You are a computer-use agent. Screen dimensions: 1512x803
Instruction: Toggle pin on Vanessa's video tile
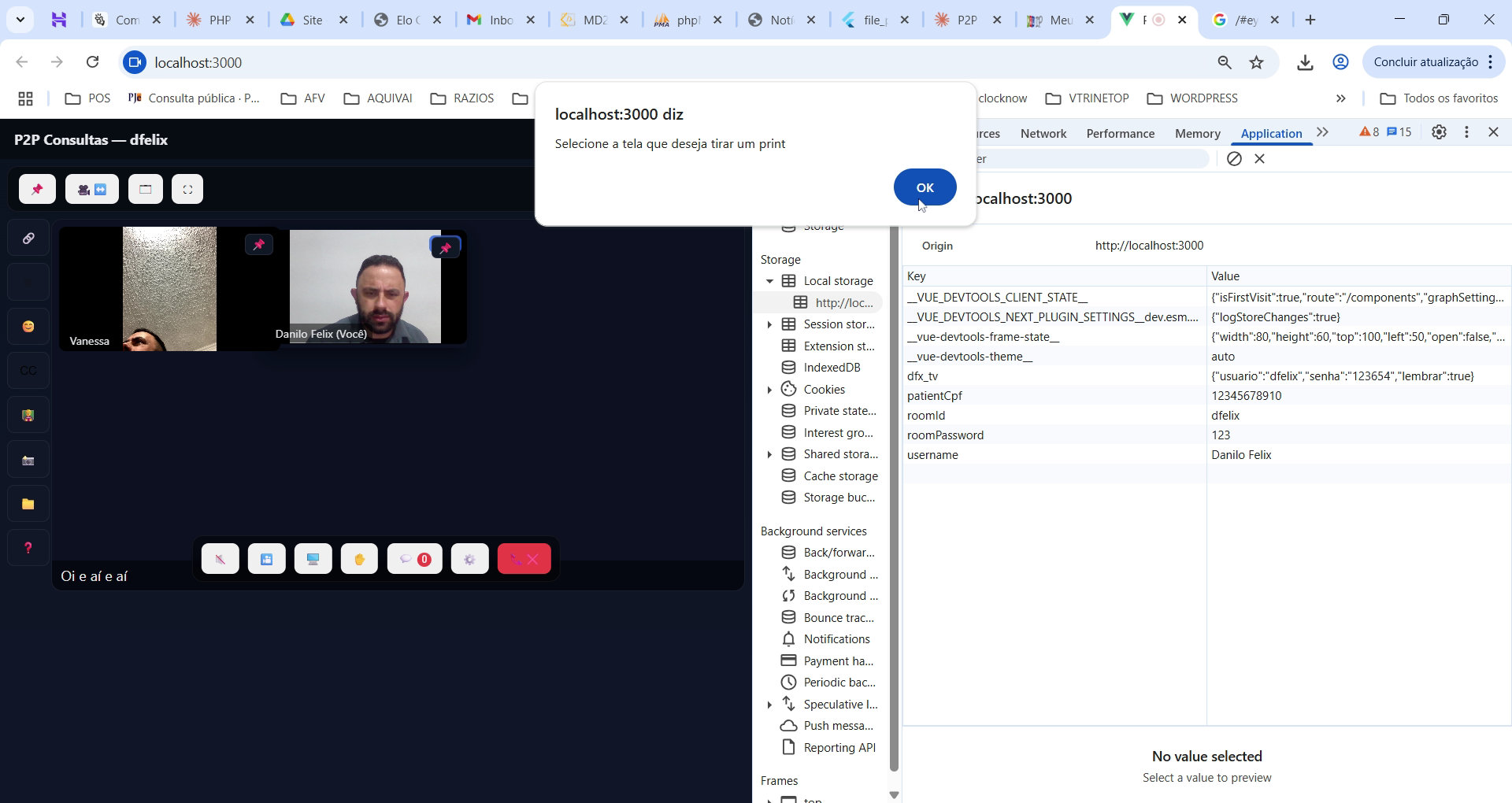pyautogui.click(x=258, y=245)
